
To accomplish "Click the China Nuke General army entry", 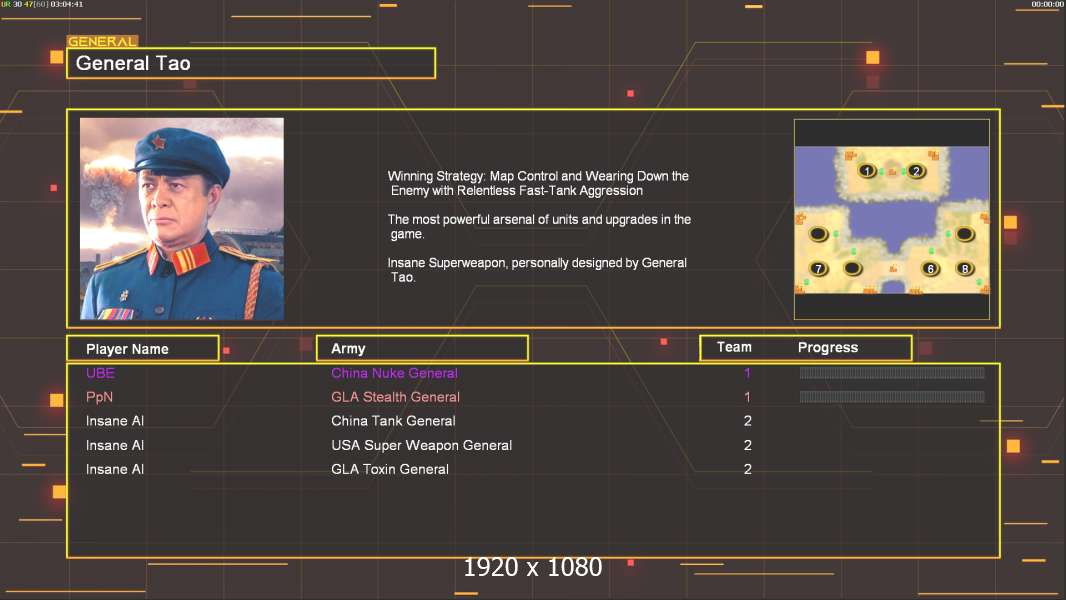I will (394, 373).
